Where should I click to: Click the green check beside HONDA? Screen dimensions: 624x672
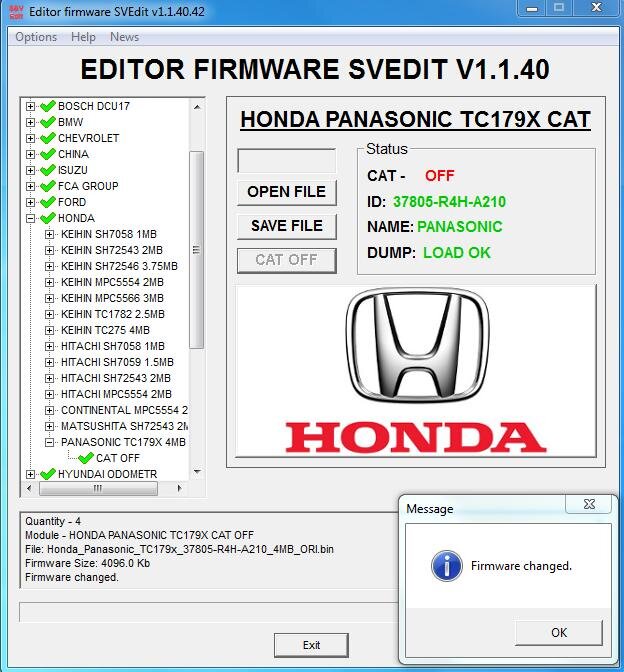(48, 218)
